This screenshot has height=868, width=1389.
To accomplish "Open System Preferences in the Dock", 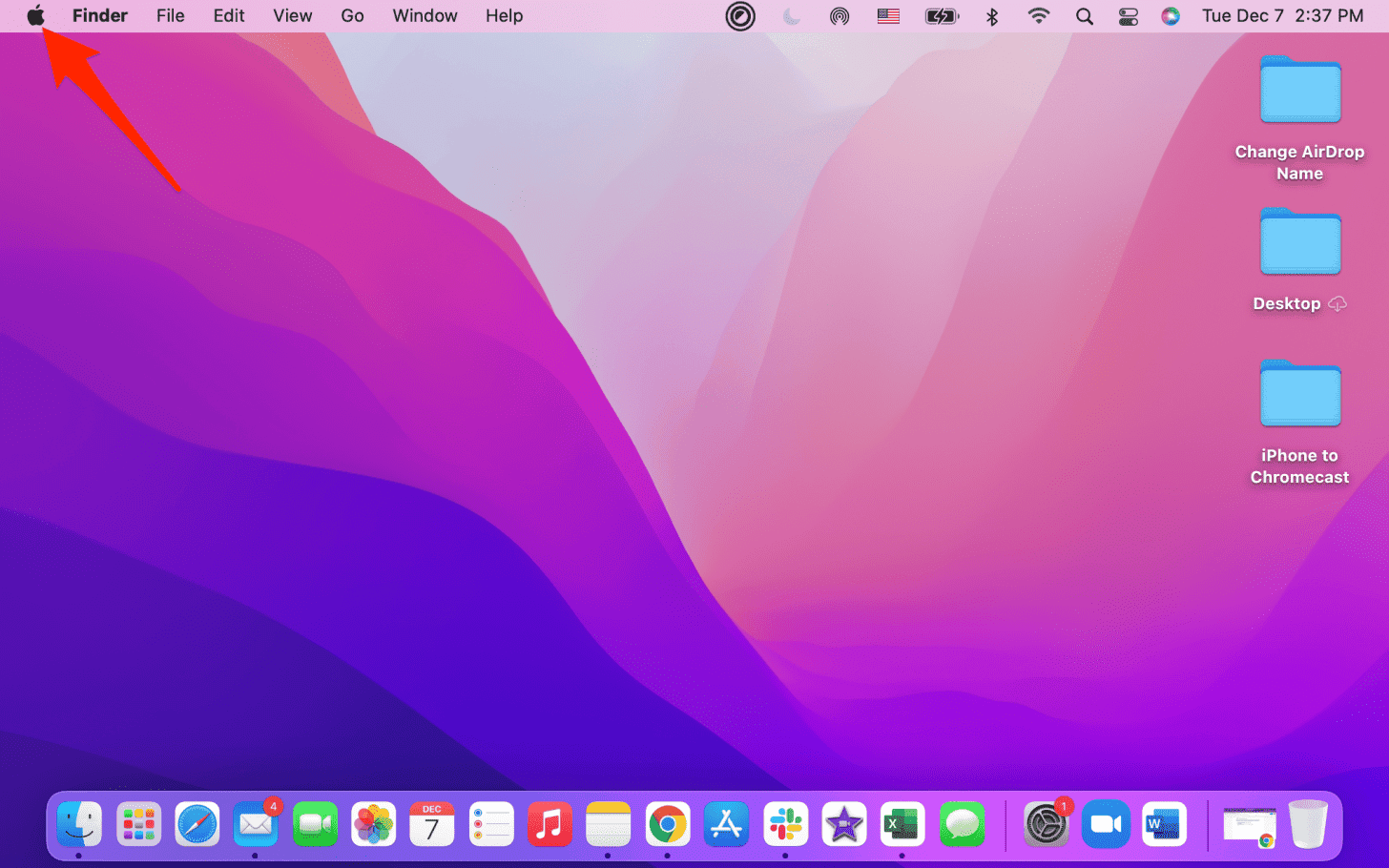I will point(1046,824).
